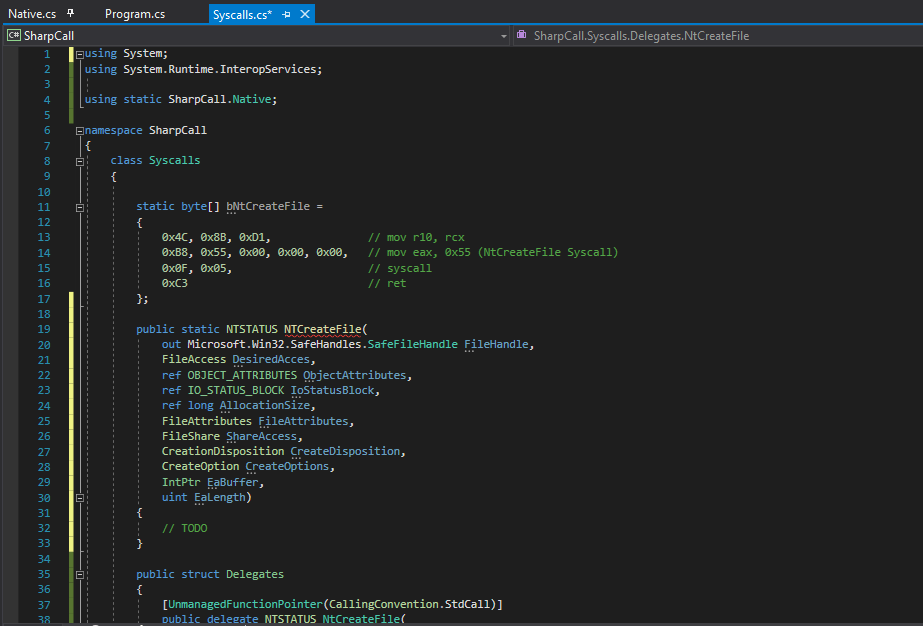Click the EaBuffer parameter
The image size is (923, 626).
coord(233,482)
